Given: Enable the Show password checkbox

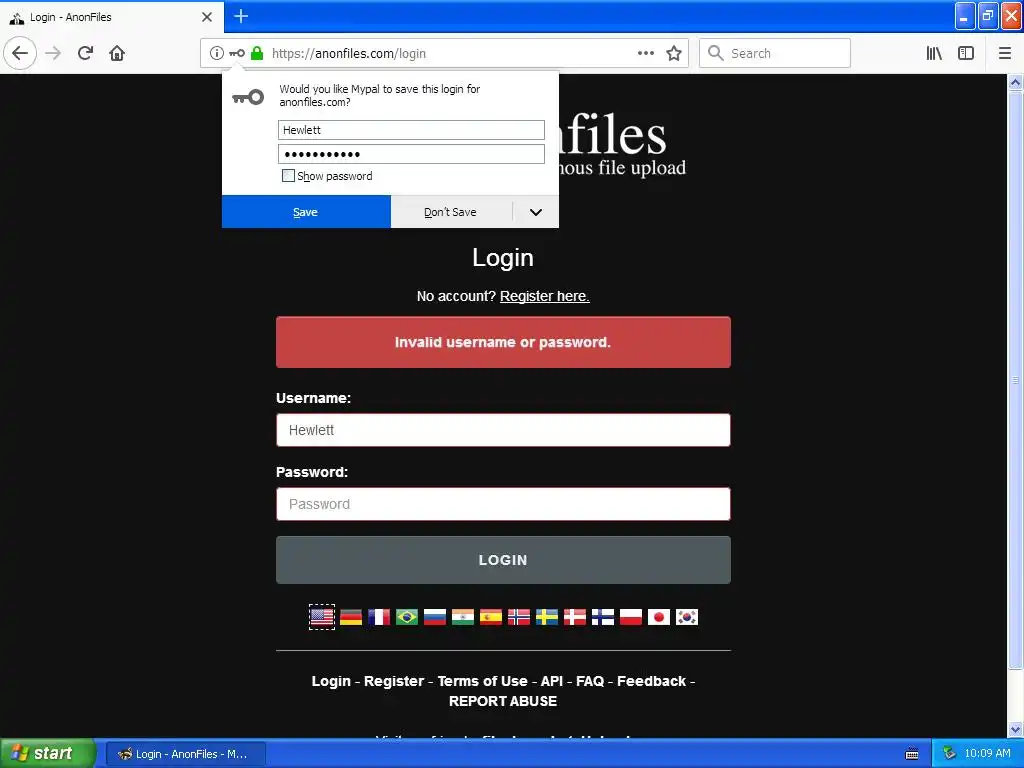Looking at the screenshot, I should click(288, 176).
